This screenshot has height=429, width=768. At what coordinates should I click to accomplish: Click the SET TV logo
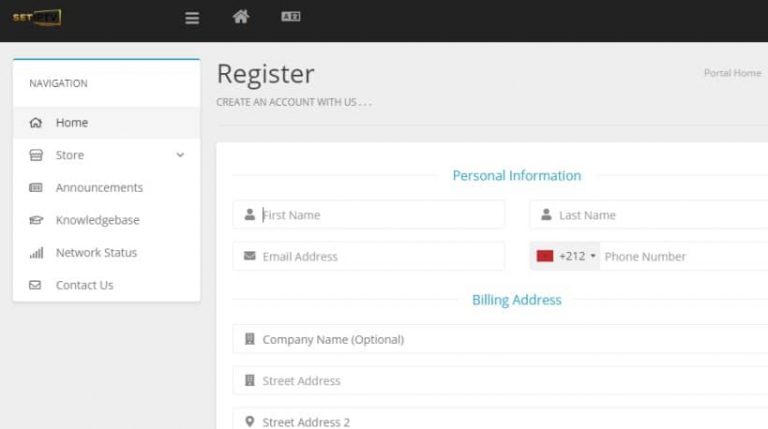[x=36, y=17]
